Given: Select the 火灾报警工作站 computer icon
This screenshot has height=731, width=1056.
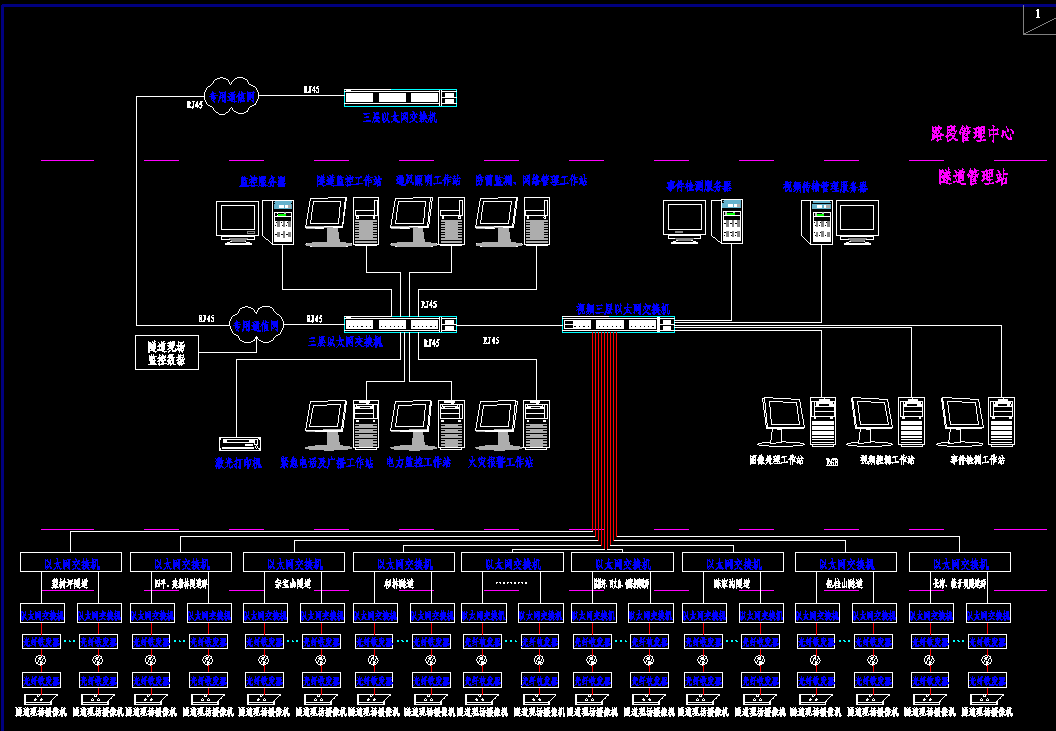Looking at the screenshot, I should (496, 424).
